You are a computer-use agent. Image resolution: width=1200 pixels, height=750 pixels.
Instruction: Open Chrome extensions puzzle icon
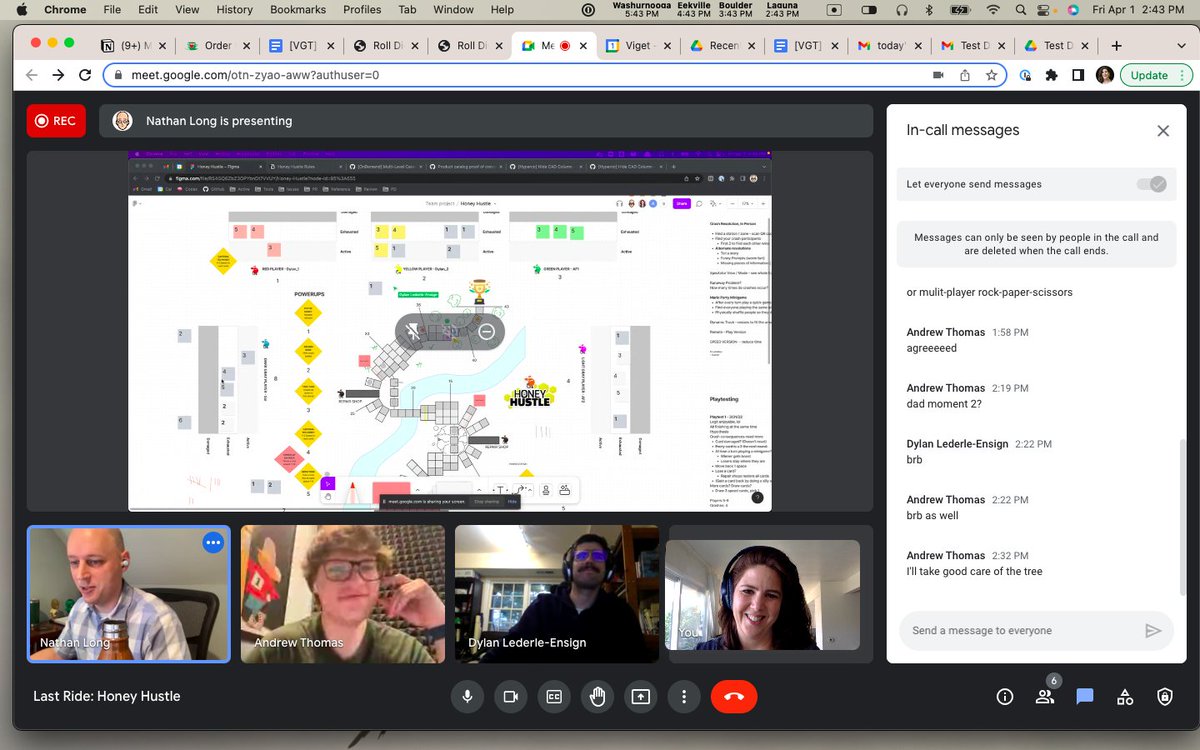tap(1051, 75)
